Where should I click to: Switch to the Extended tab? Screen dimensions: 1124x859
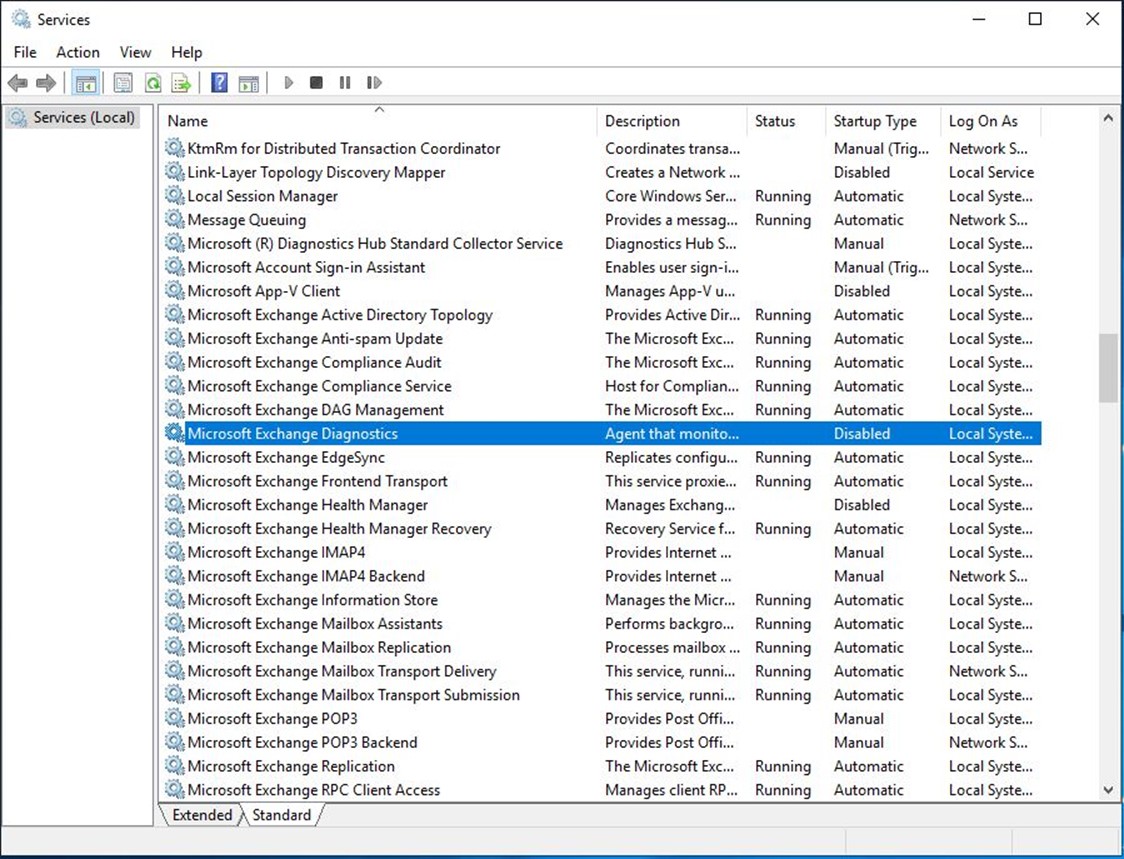click(x=201, y=815)
